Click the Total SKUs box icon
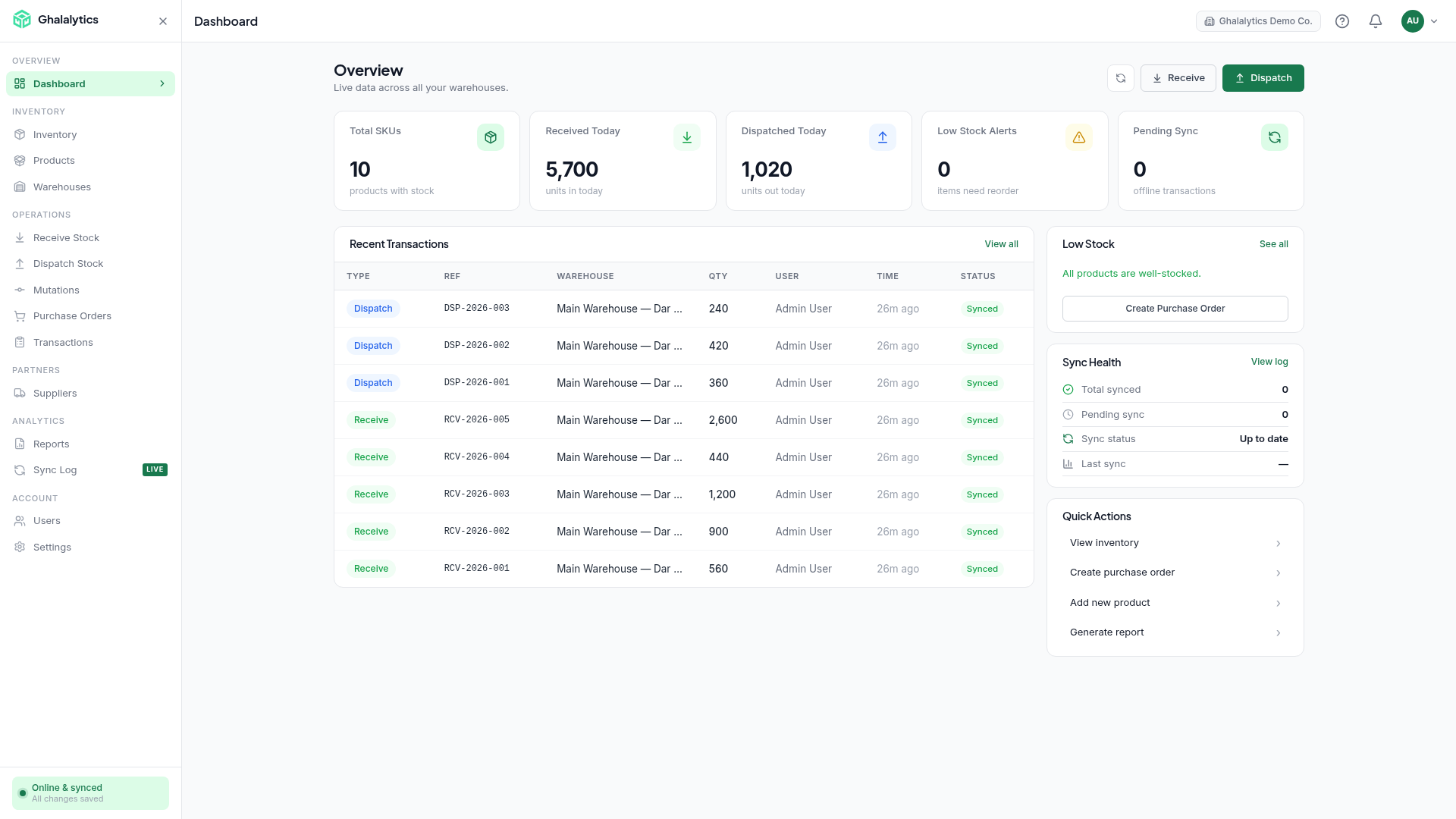Image resolution: width=1456 pixels, height=819 pixels. pos(490,137)
